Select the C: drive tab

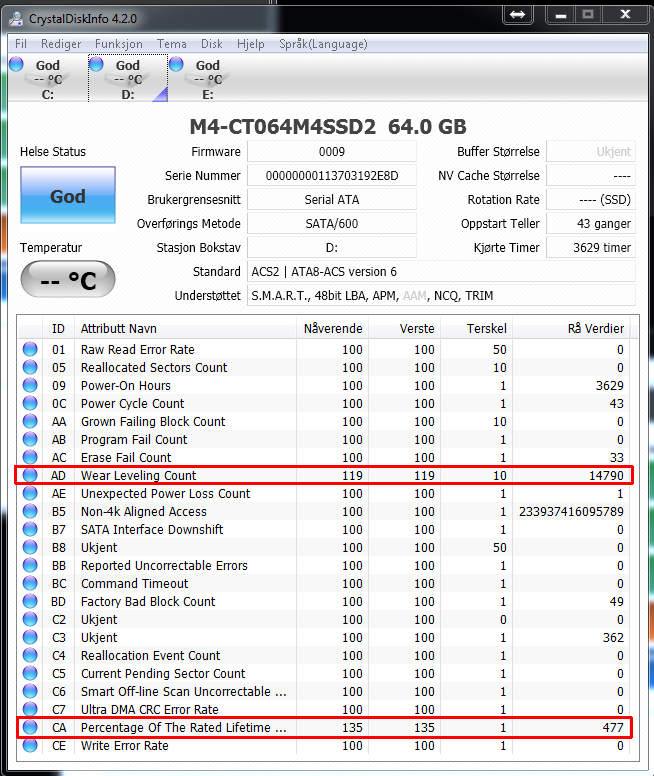click(x=48, y=79)
